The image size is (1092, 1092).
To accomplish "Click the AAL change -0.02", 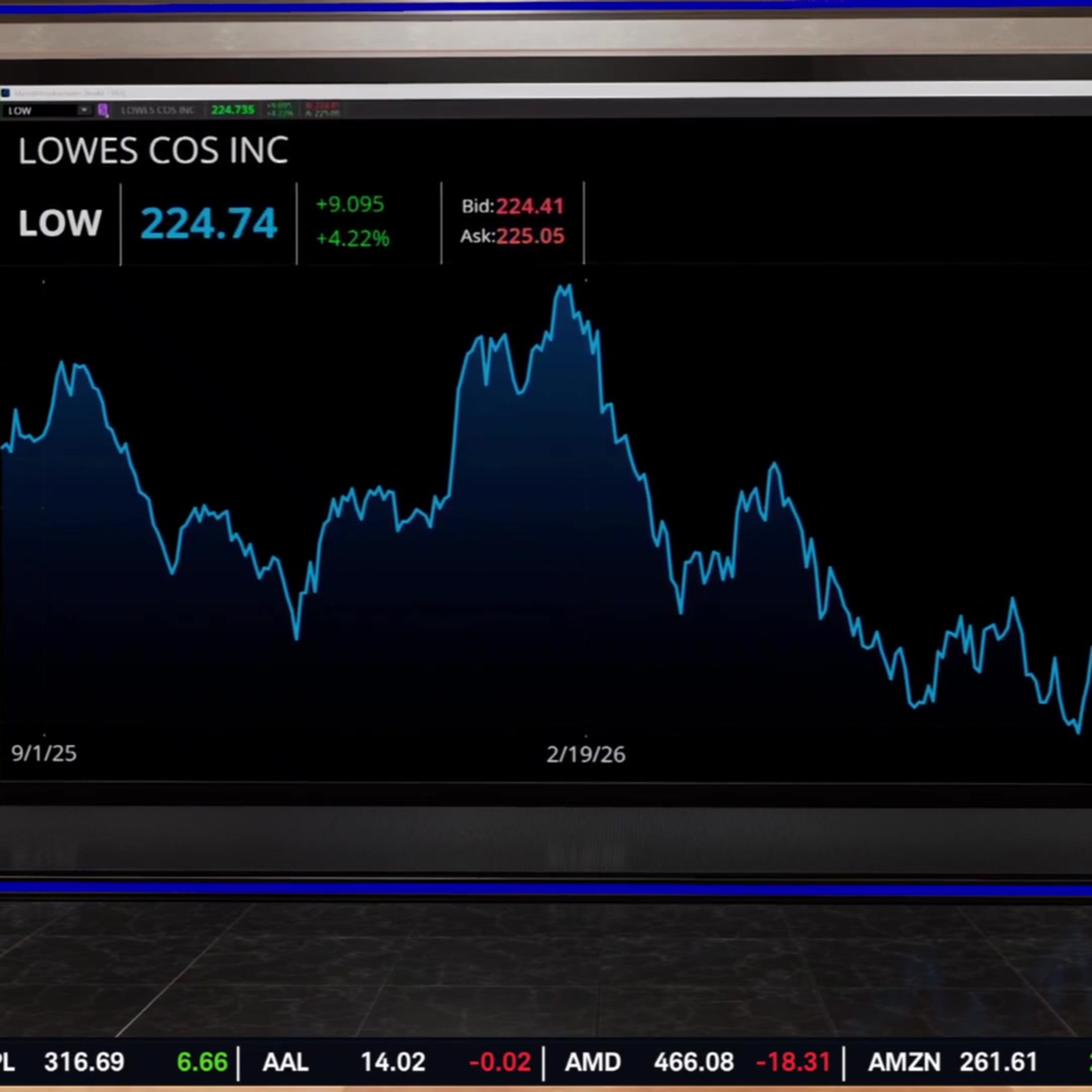I will coord(500,1062).
